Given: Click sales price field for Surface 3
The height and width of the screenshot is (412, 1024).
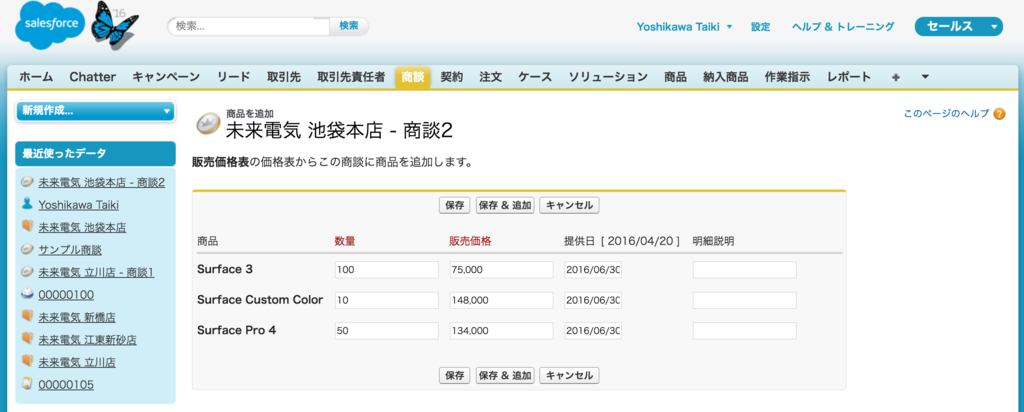Looking at the screenshot, I should coord(502,270).
